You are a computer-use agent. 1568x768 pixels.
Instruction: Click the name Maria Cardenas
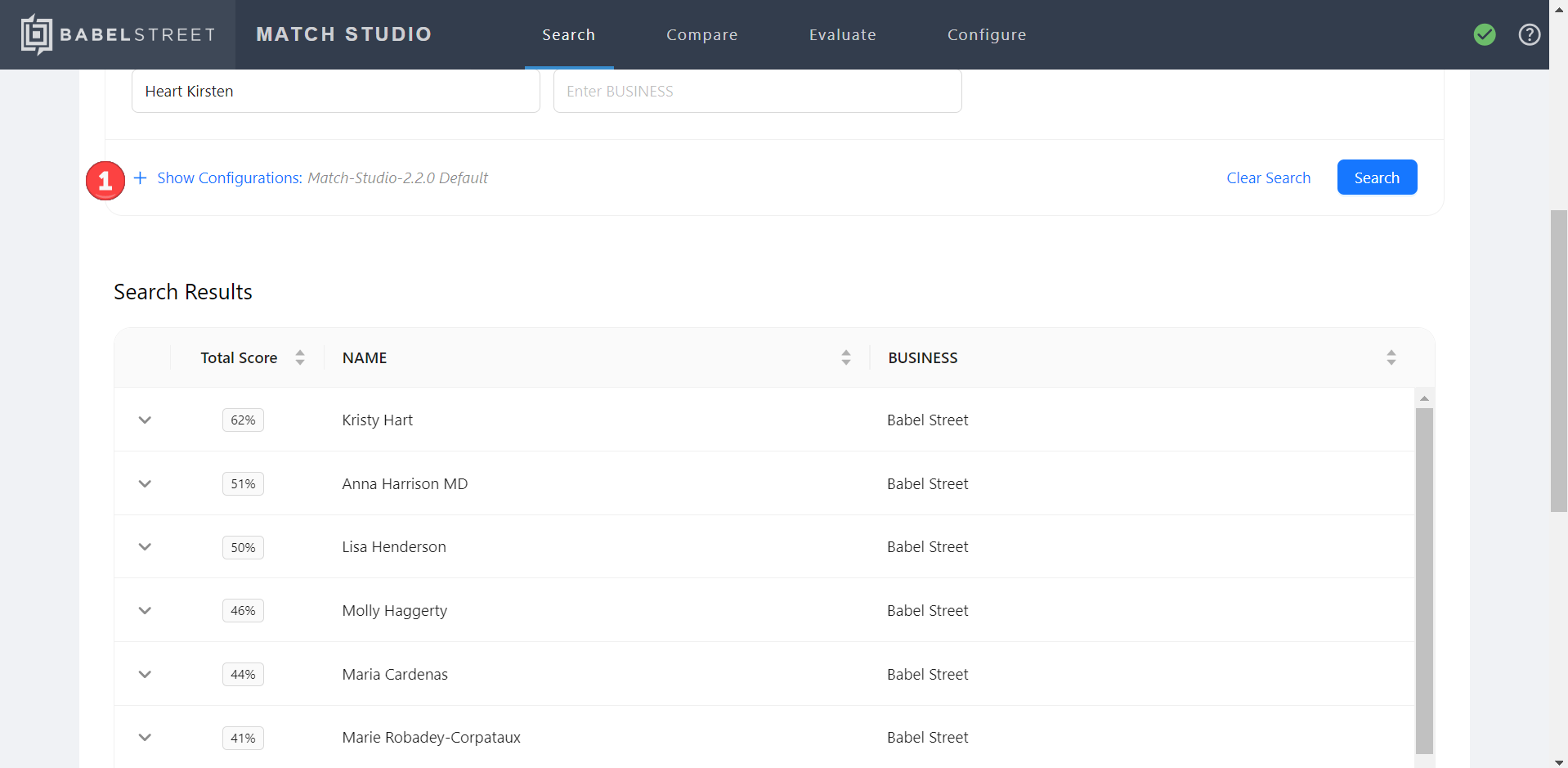click(x=395, y=674)
